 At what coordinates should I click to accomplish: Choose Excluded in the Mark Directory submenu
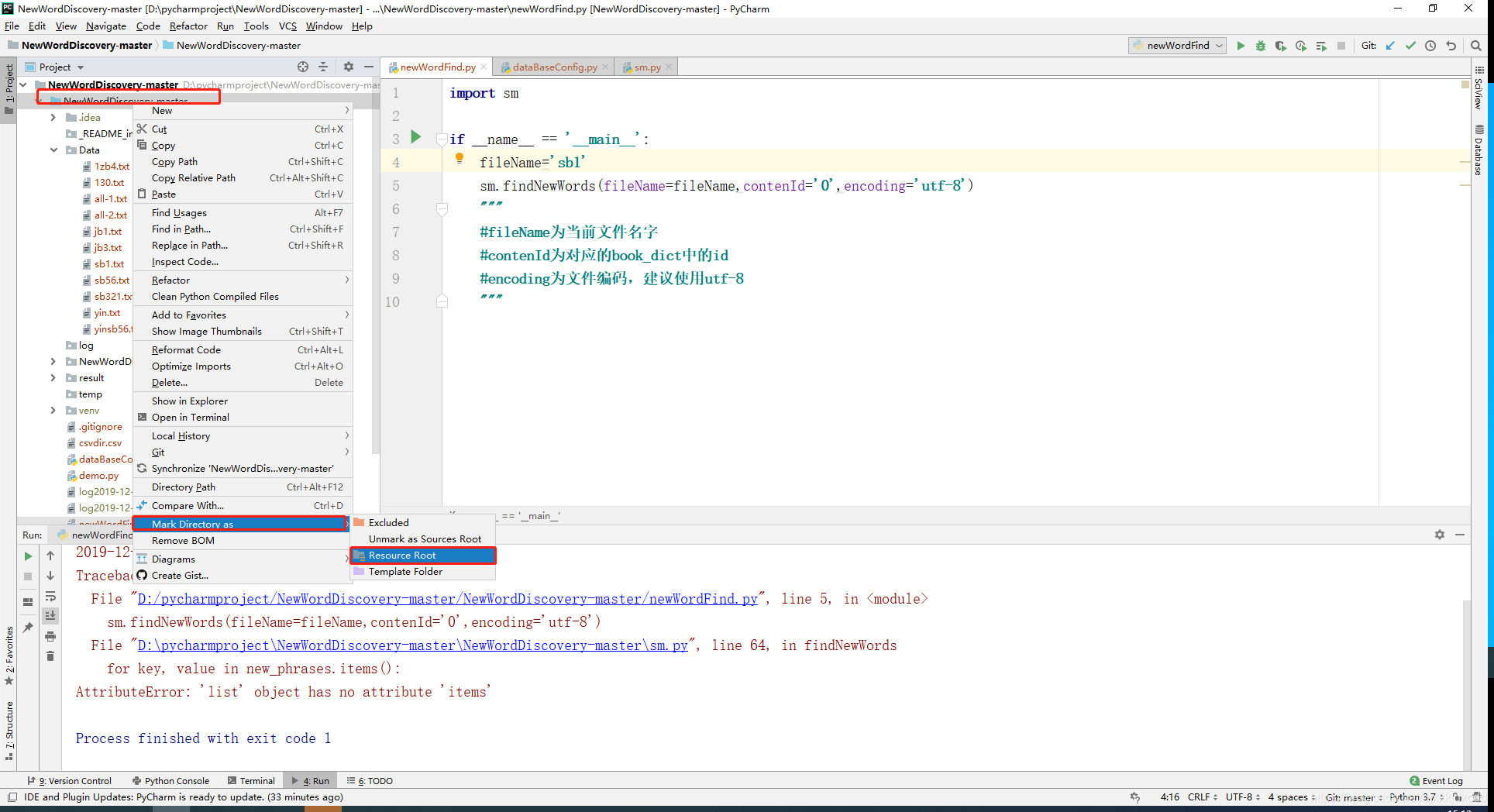tap(423, 523)
